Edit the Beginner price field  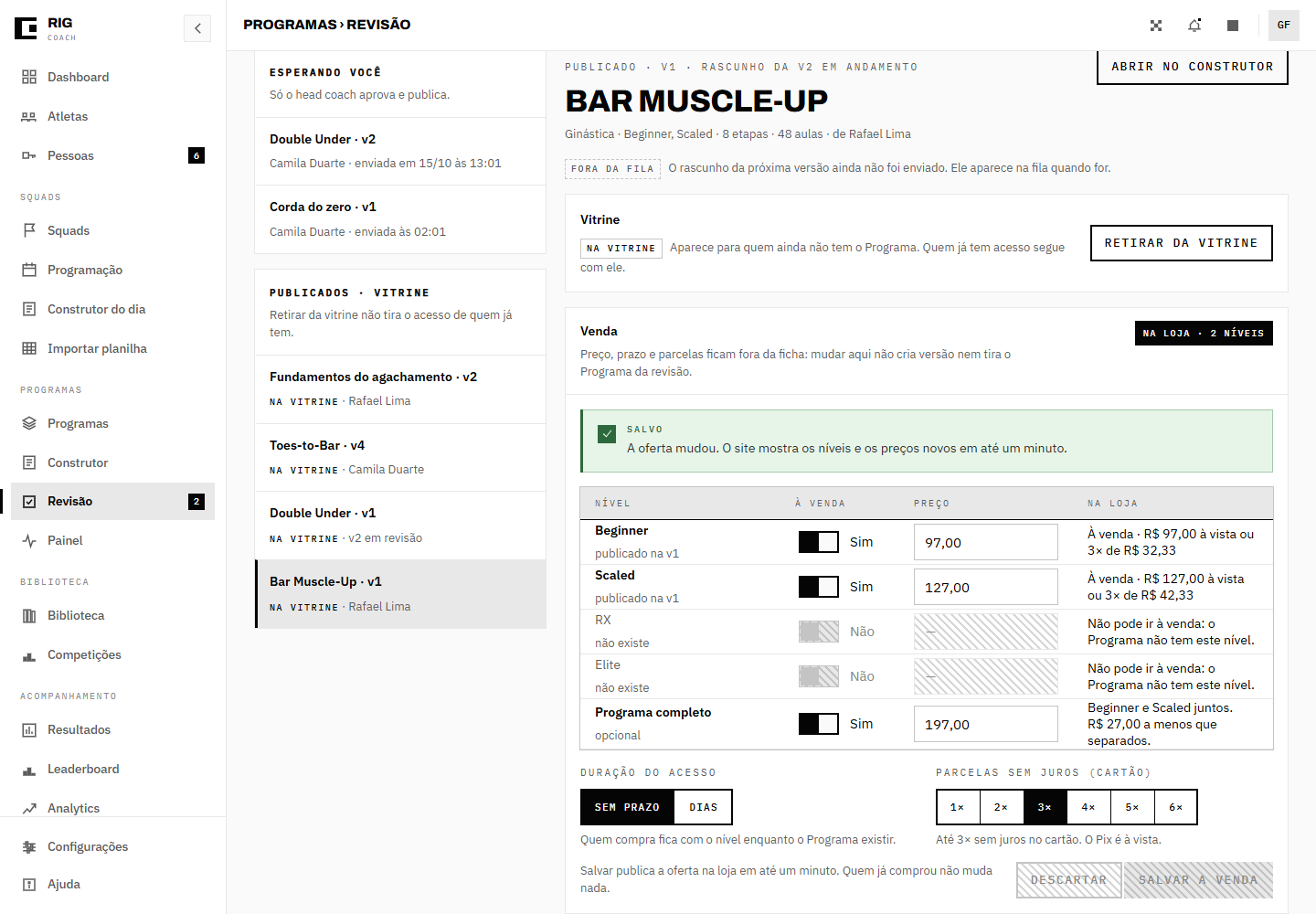pos(986,542)
